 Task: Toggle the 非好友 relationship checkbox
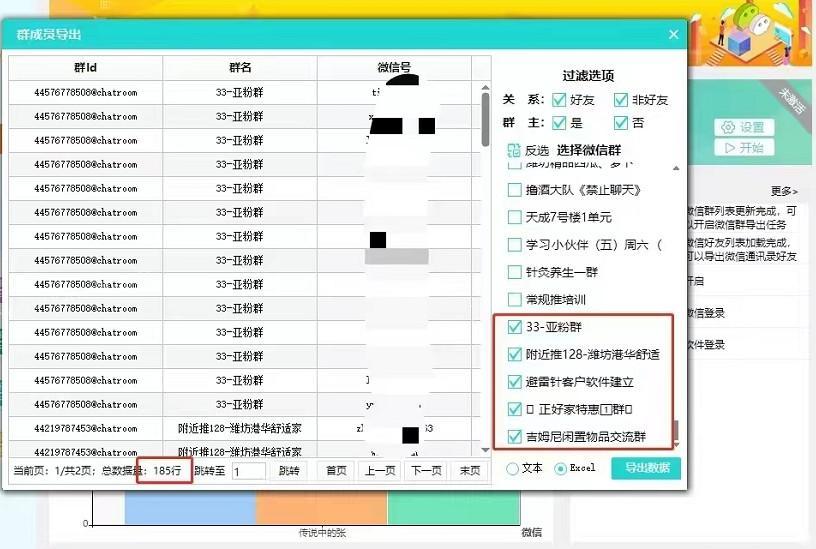(x=621, y=99)
